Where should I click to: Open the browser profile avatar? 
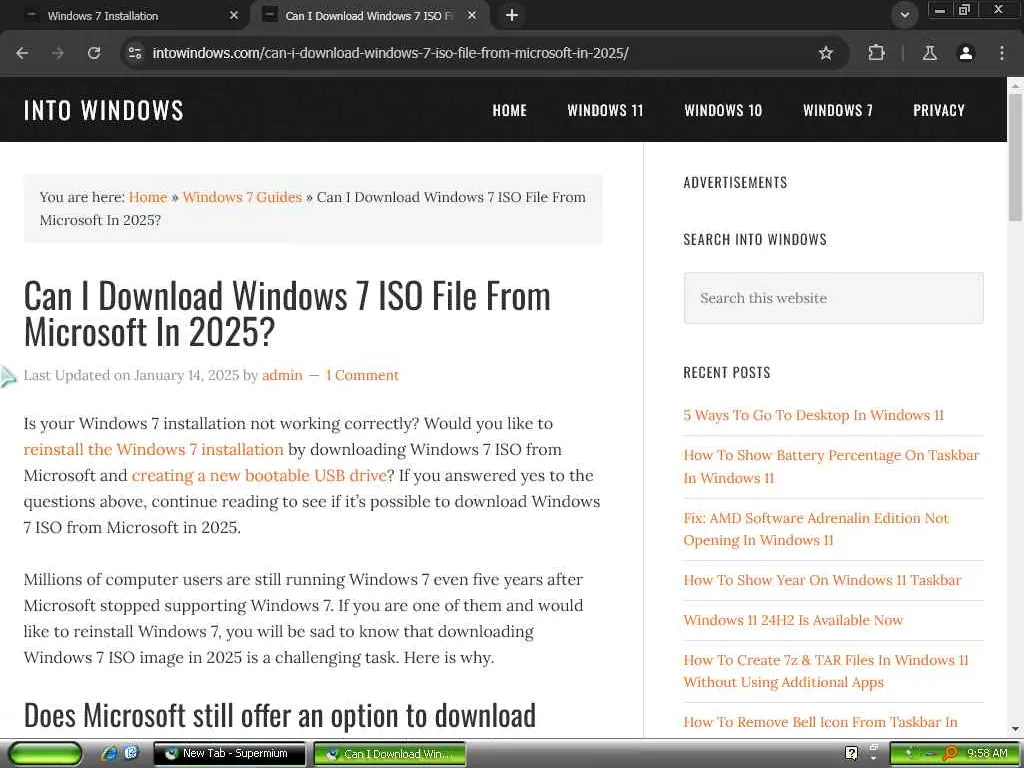click(966, 53)
